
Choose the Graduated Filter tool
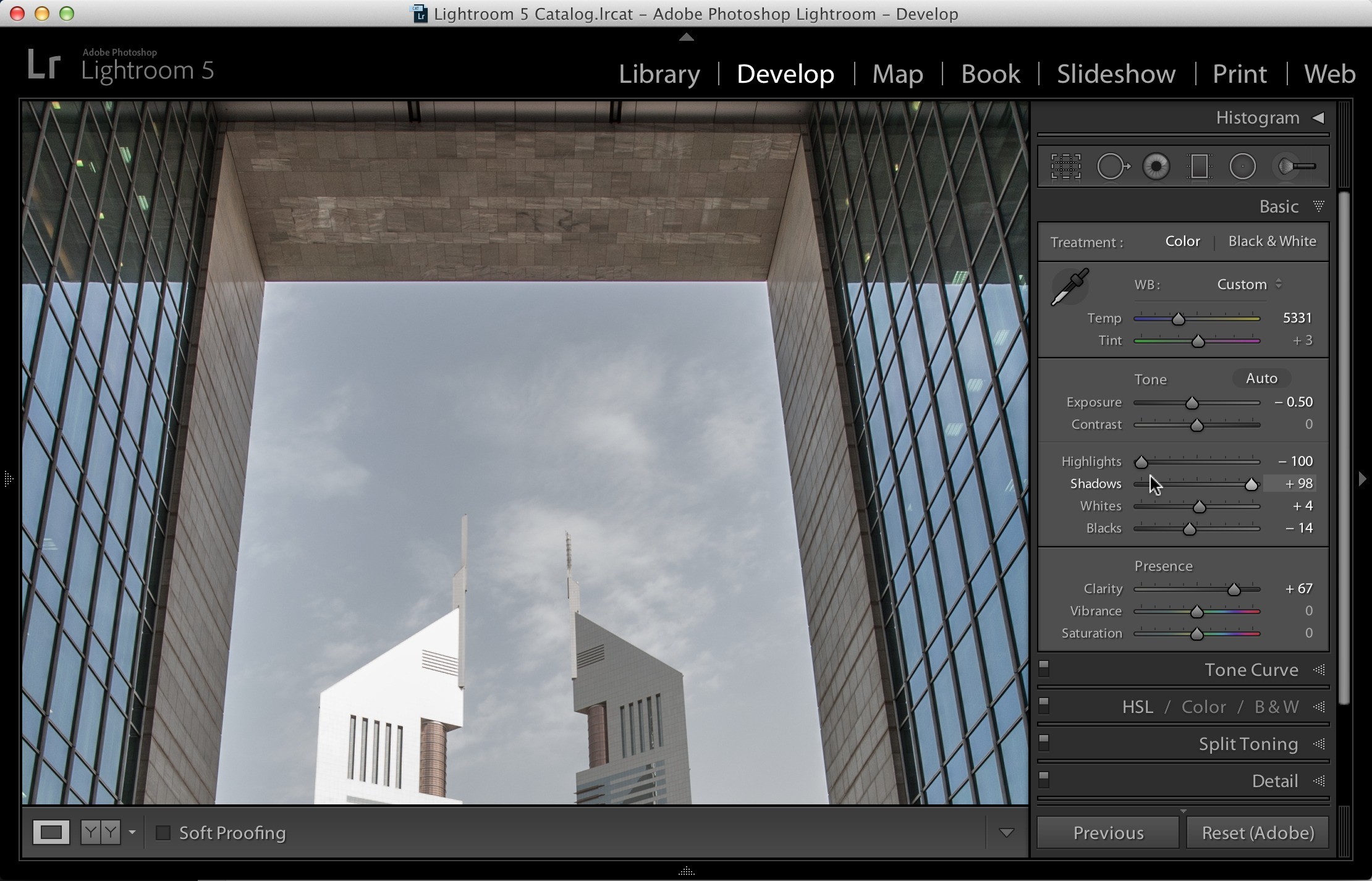[x=1199, y=166]
